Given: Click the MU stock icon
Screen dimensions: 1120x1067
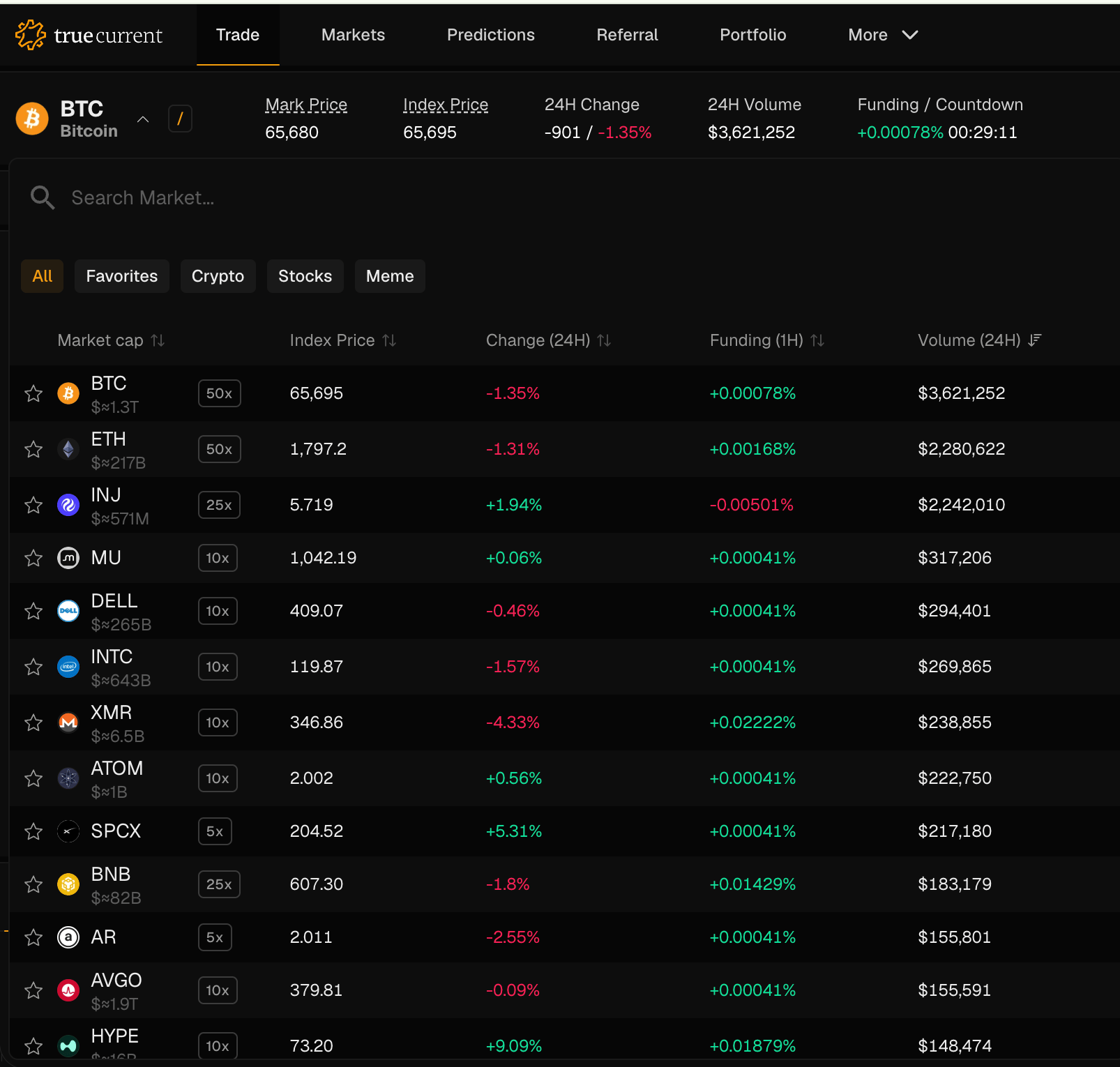Looking at the screenshot, I should (68, 558).
